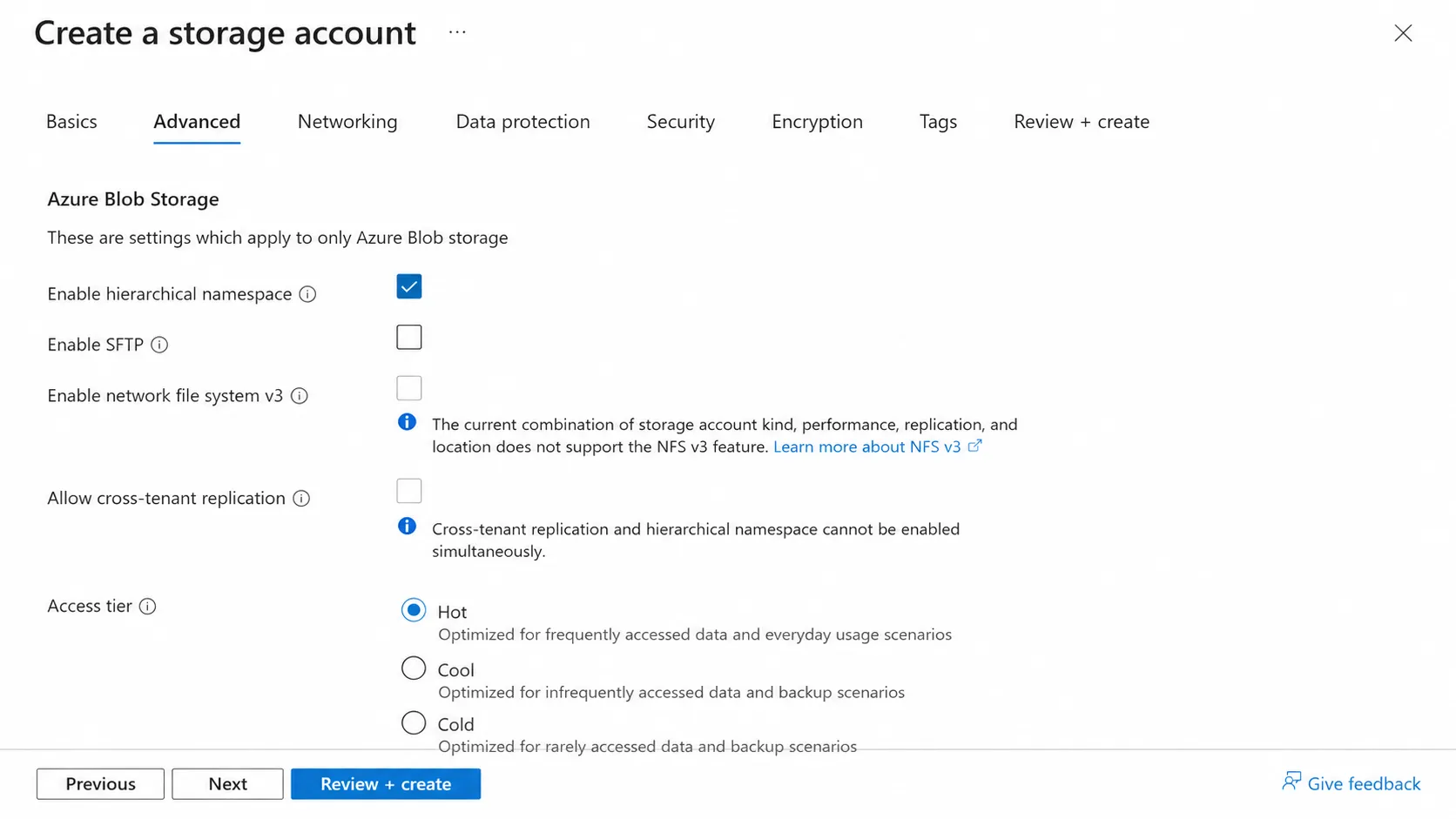This screenshot has height=819, width=1456.
Task: Switch to the Encryption tab
Action: 817,122
